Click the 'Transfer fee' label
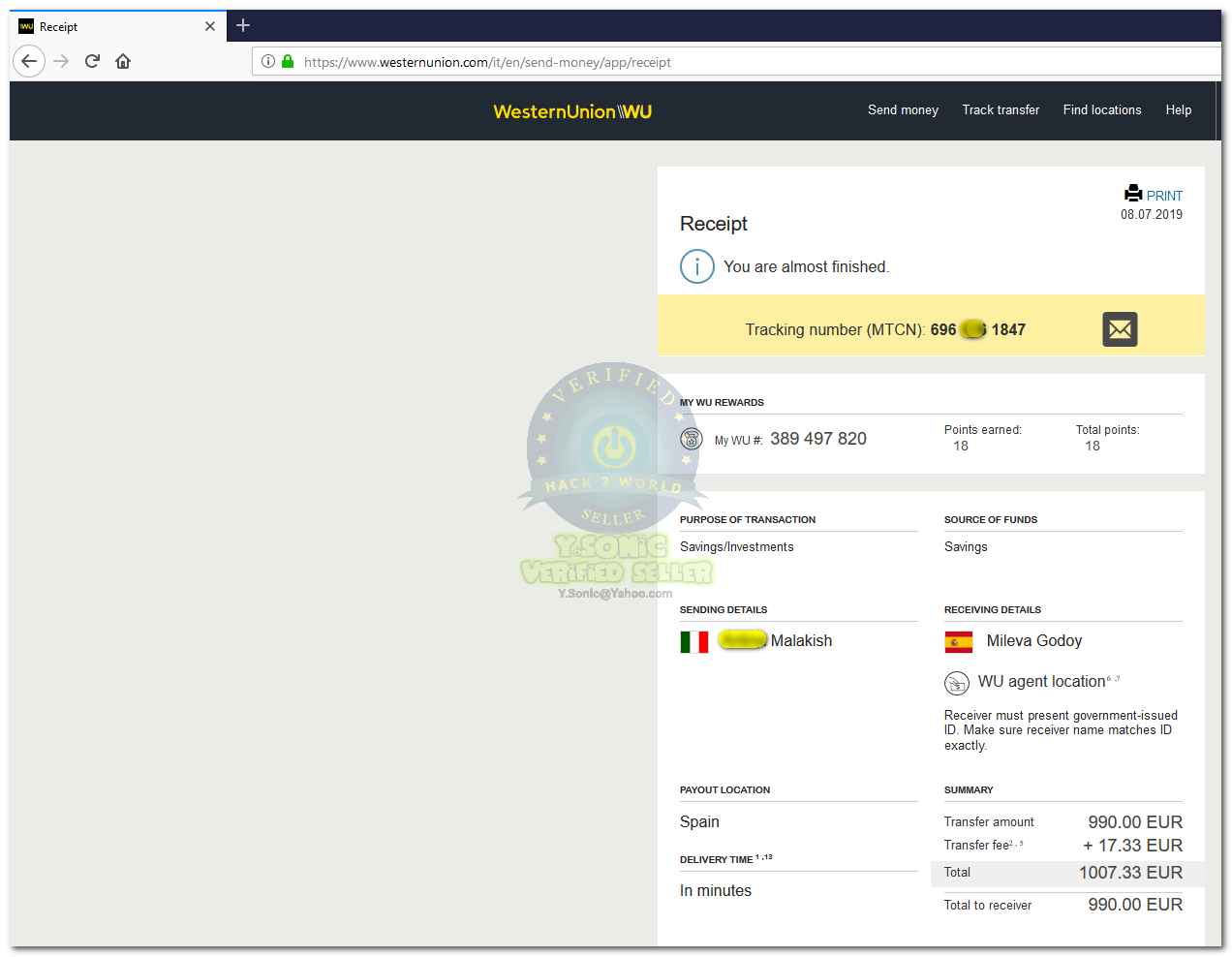 point(976,846)
